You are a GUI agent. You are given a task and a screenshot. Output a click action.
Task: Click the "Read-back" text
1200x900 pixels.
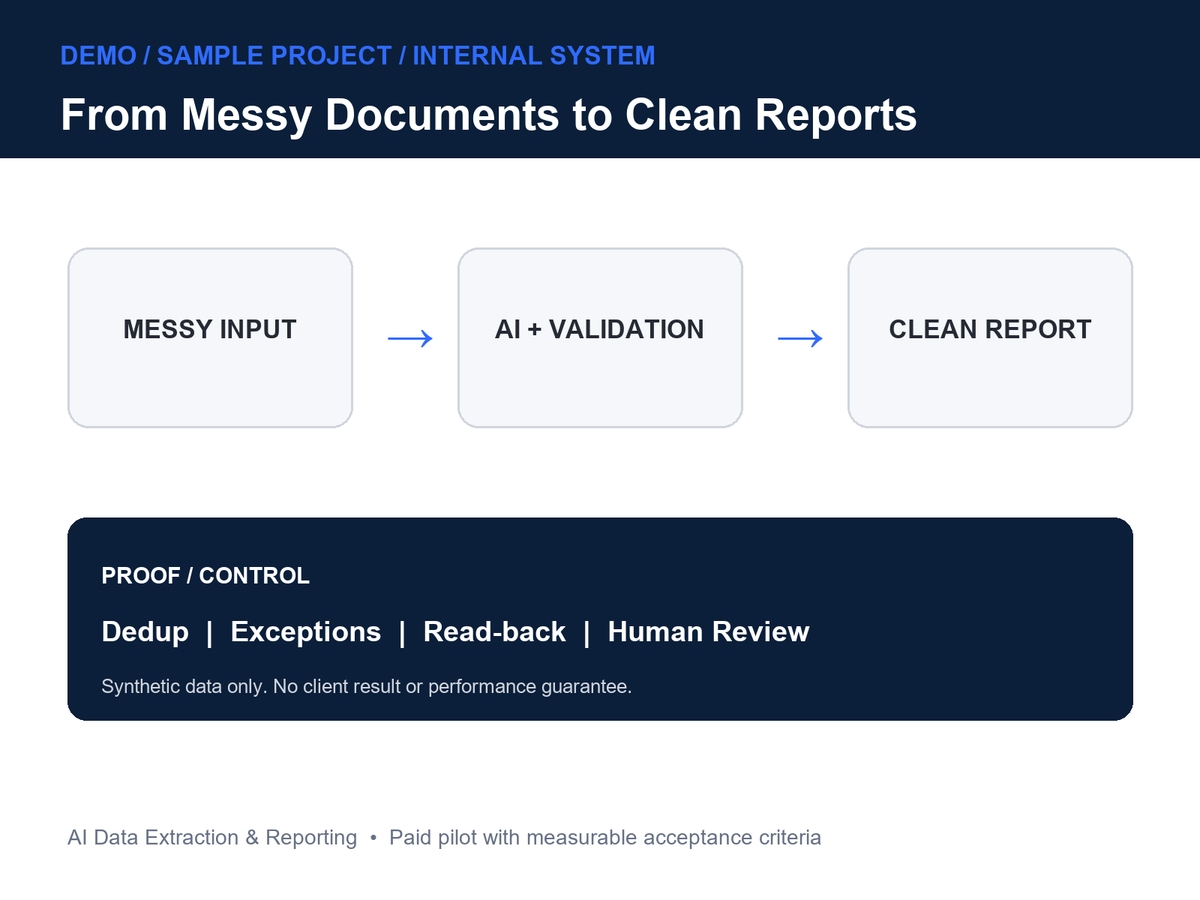[495, 632]
